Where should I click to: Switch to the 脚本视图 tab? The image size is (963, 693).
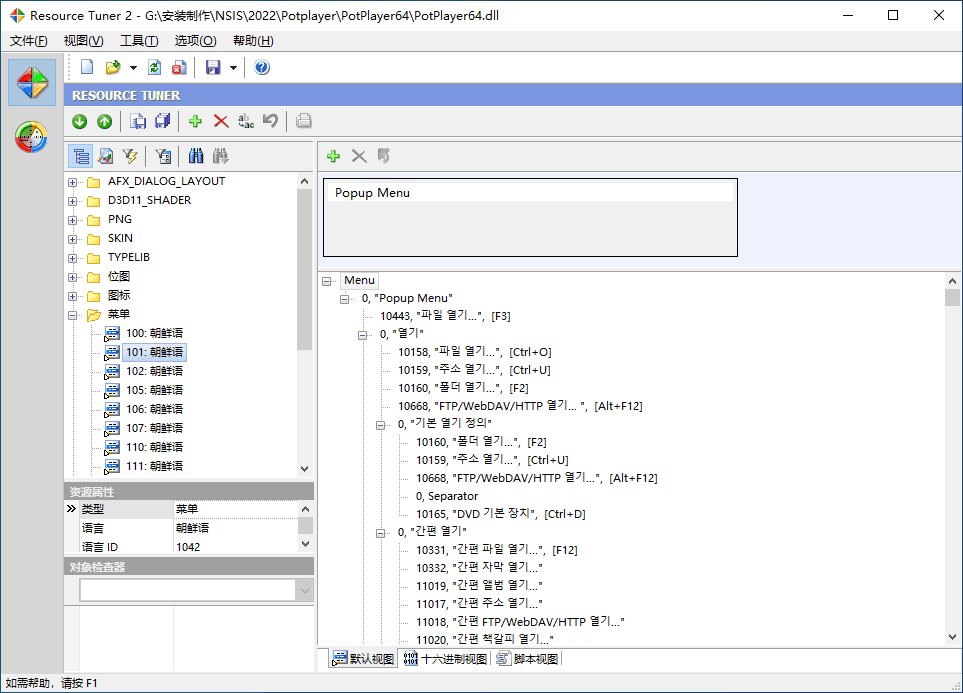527,659
